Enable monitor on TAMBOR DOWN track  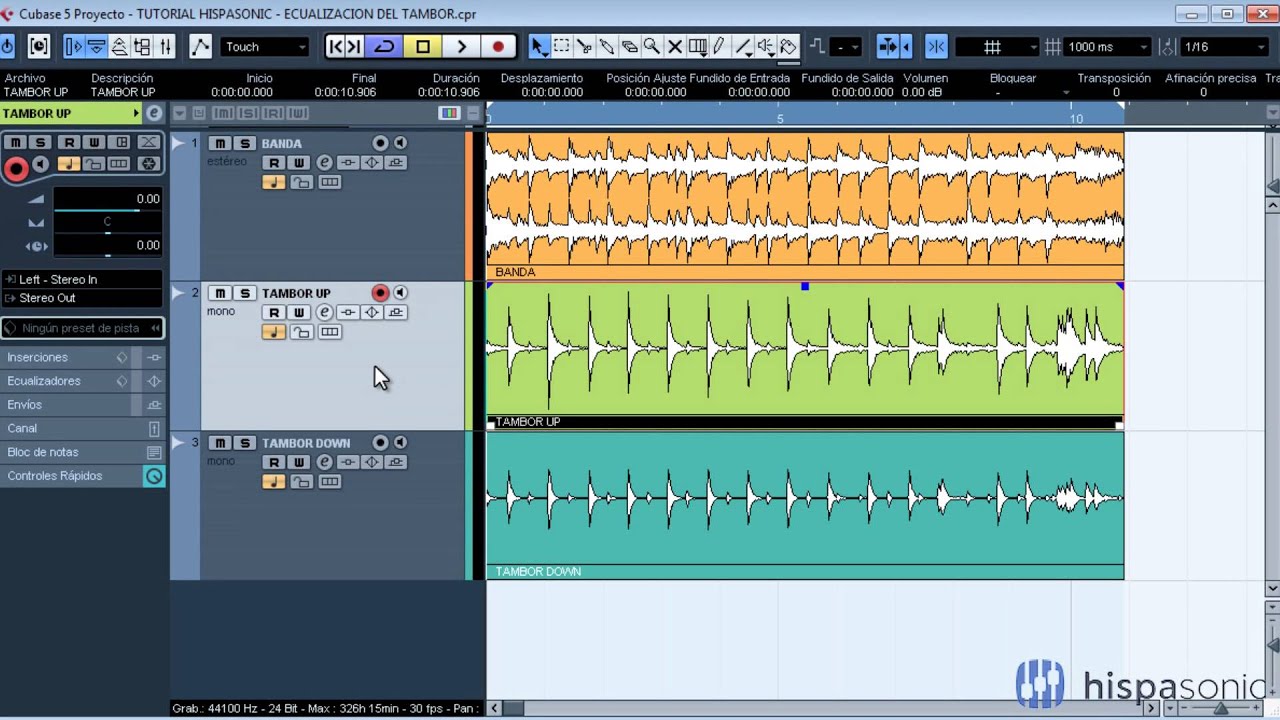point(400,443)
